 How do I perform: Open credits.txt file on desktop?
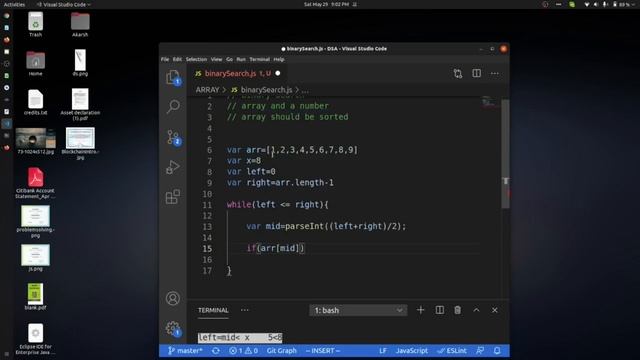click(36, 102)
